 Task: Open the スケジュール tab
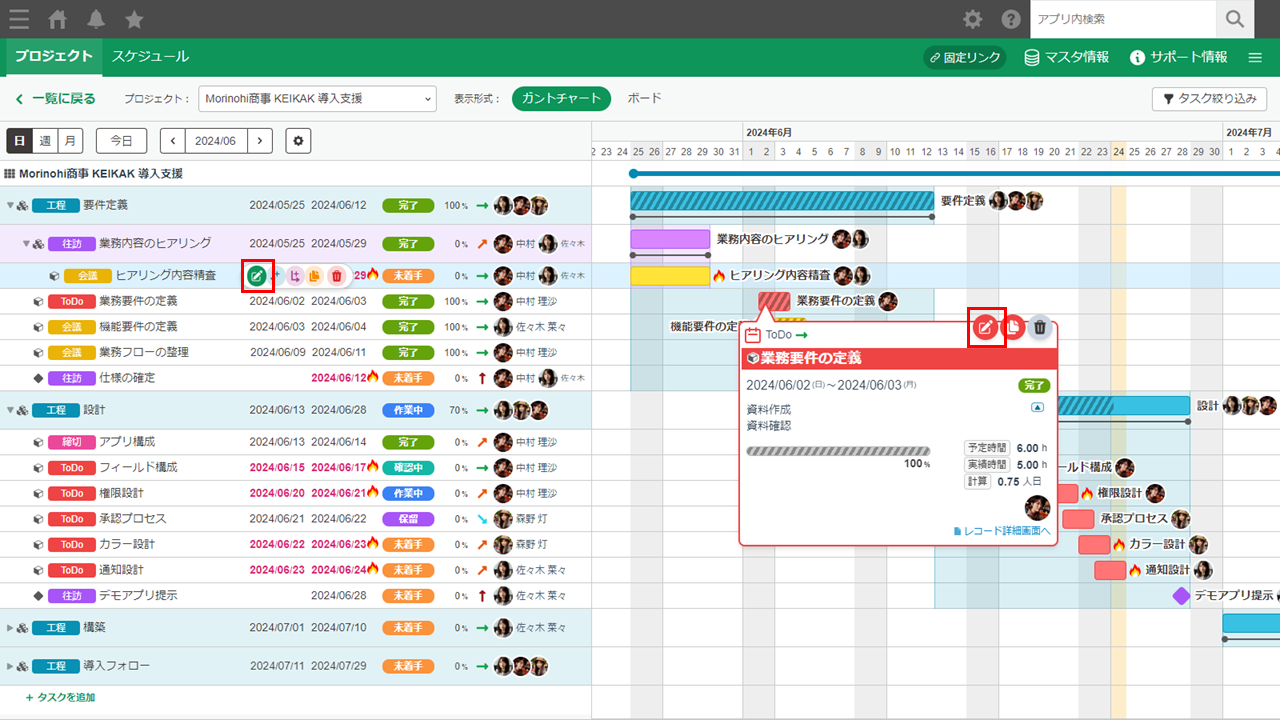click(x=150, y=57)
